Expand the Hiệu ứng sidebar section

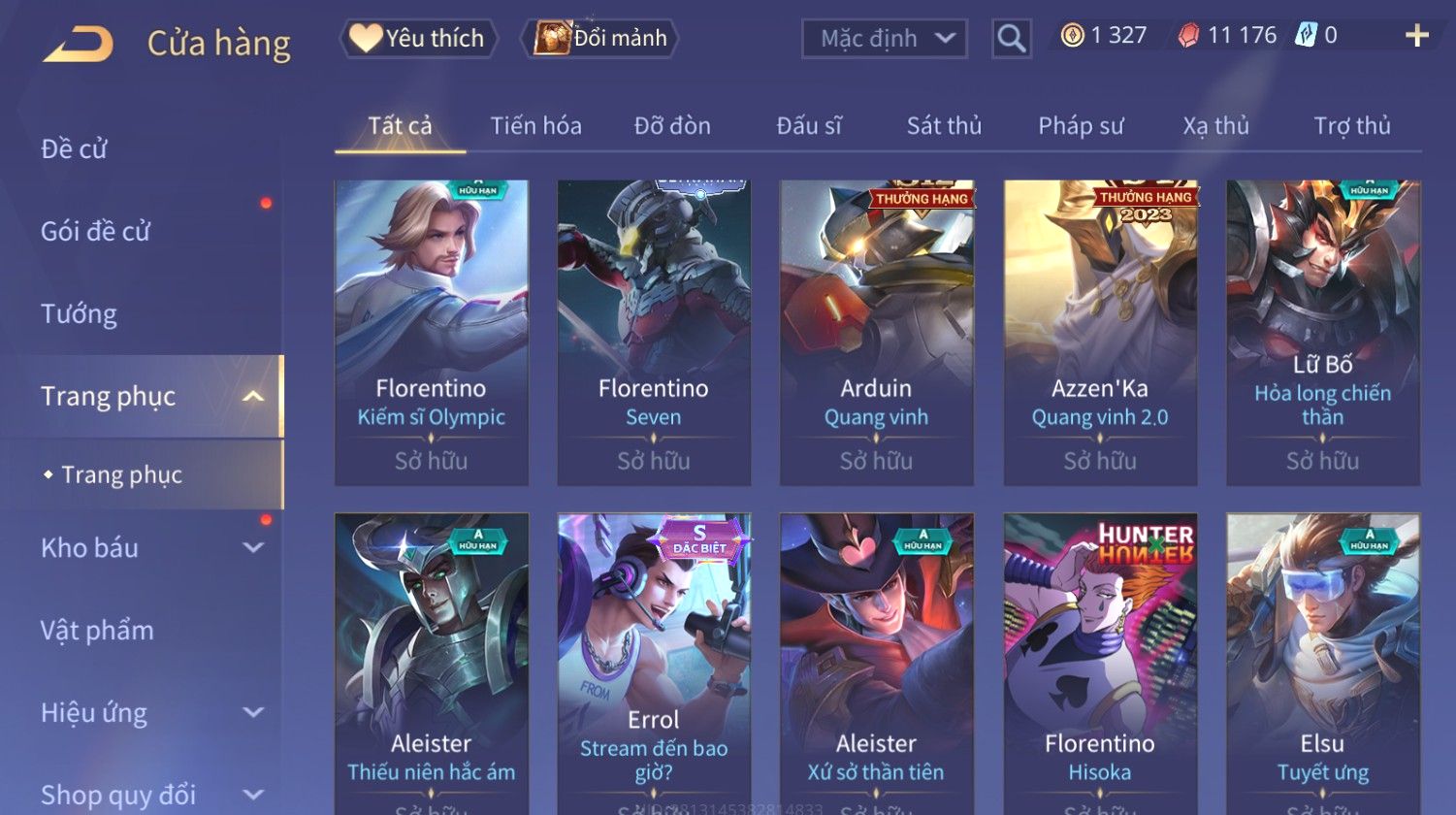coord(252,712)
